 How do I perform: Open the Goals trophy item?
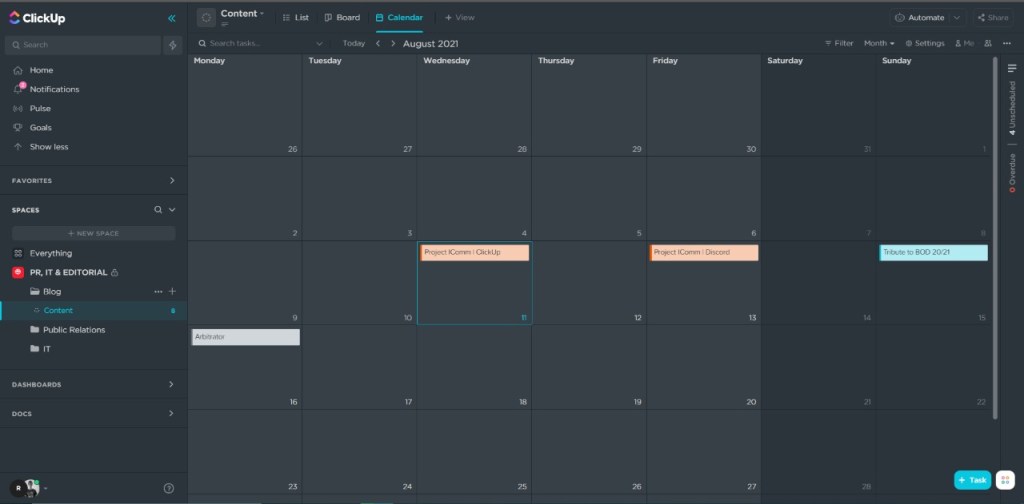pos(18,128)
